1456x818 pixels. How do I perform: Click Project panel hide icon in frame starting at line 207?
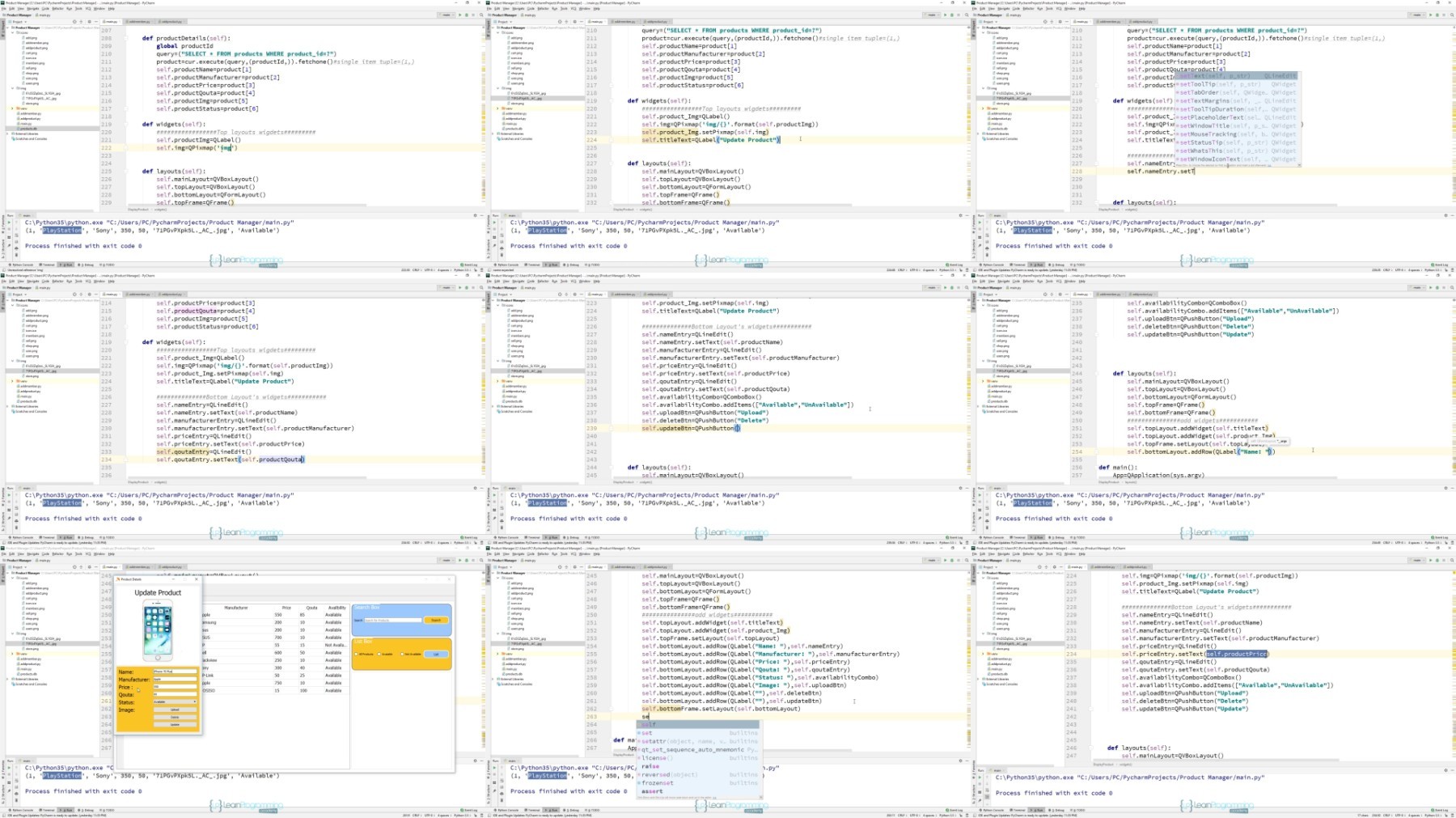point(96,22)
